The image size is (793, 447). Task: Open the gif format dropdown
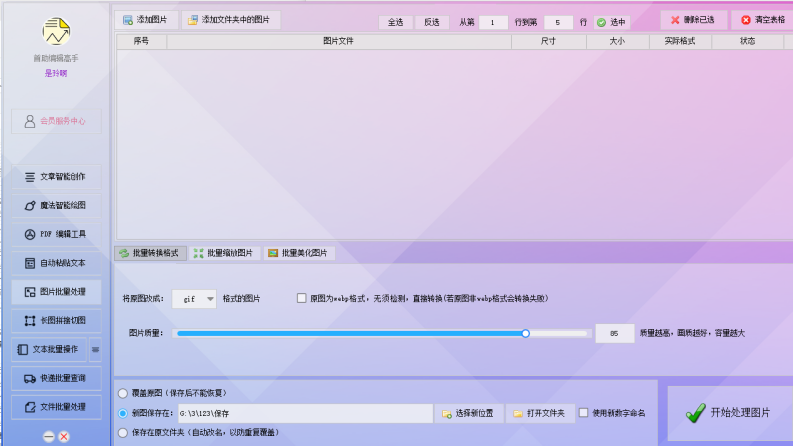click(194, 299)
